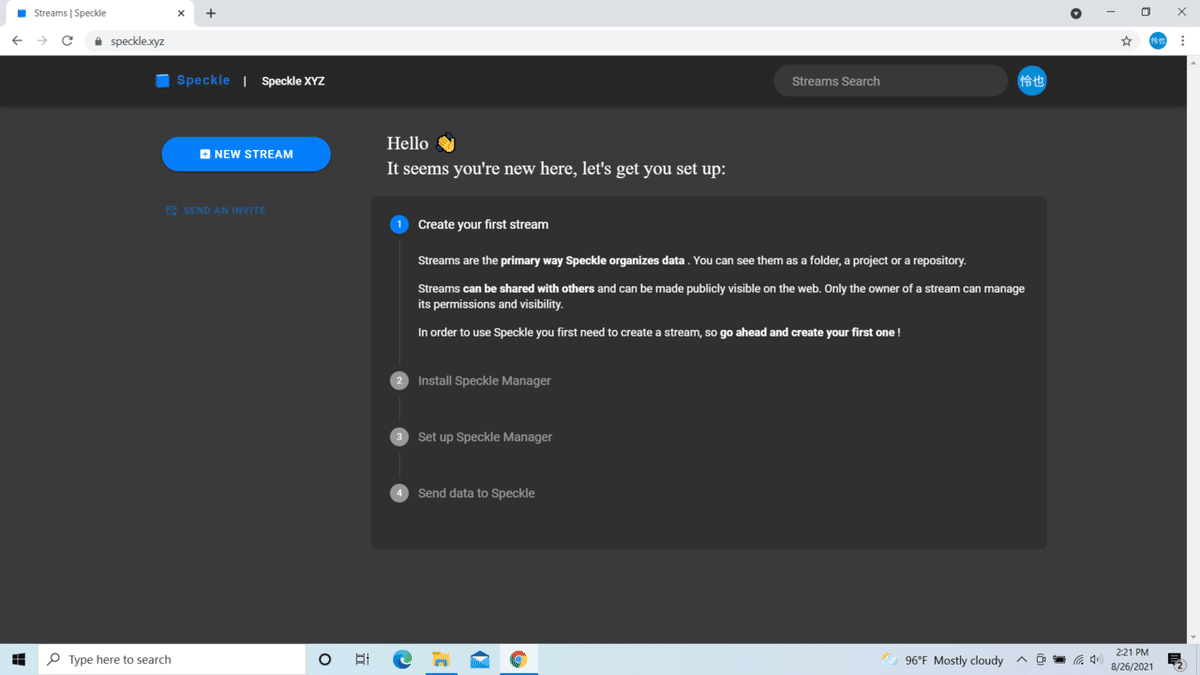The image size is (1200, 675).
Task: Click the Speckle brand text link
Action: (203, 80)
